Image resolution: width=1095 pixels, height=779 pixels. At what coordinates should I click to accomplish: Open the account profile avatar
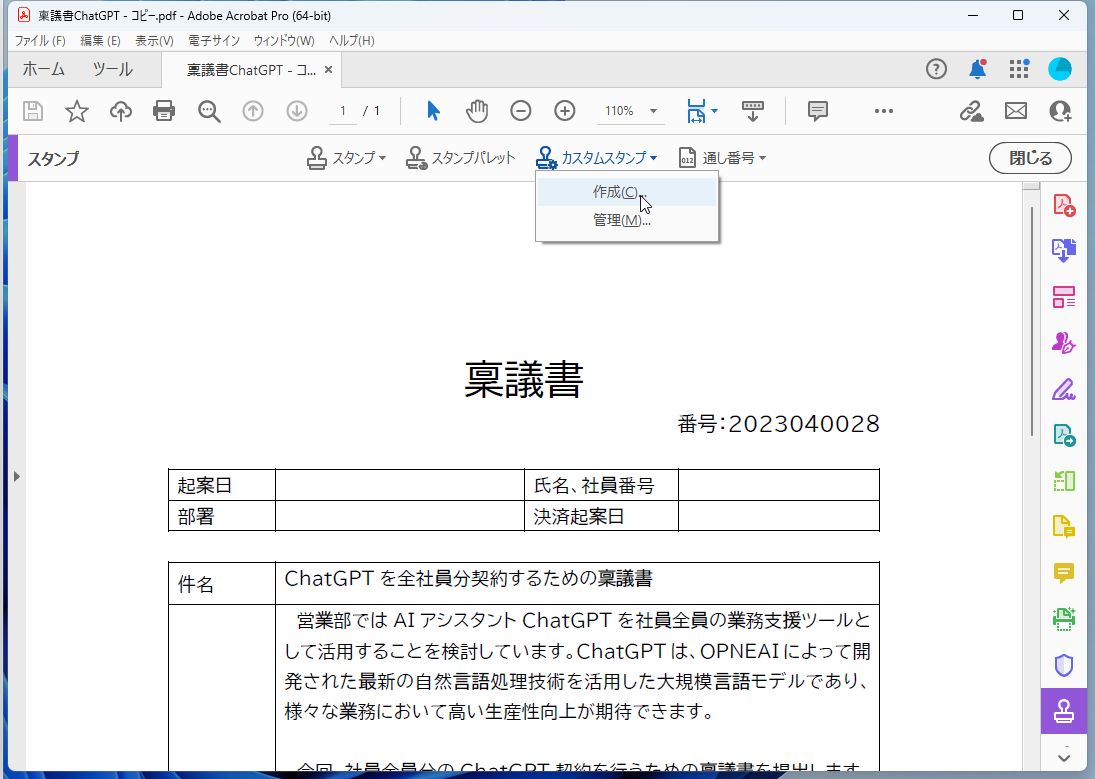[1060, 69]
